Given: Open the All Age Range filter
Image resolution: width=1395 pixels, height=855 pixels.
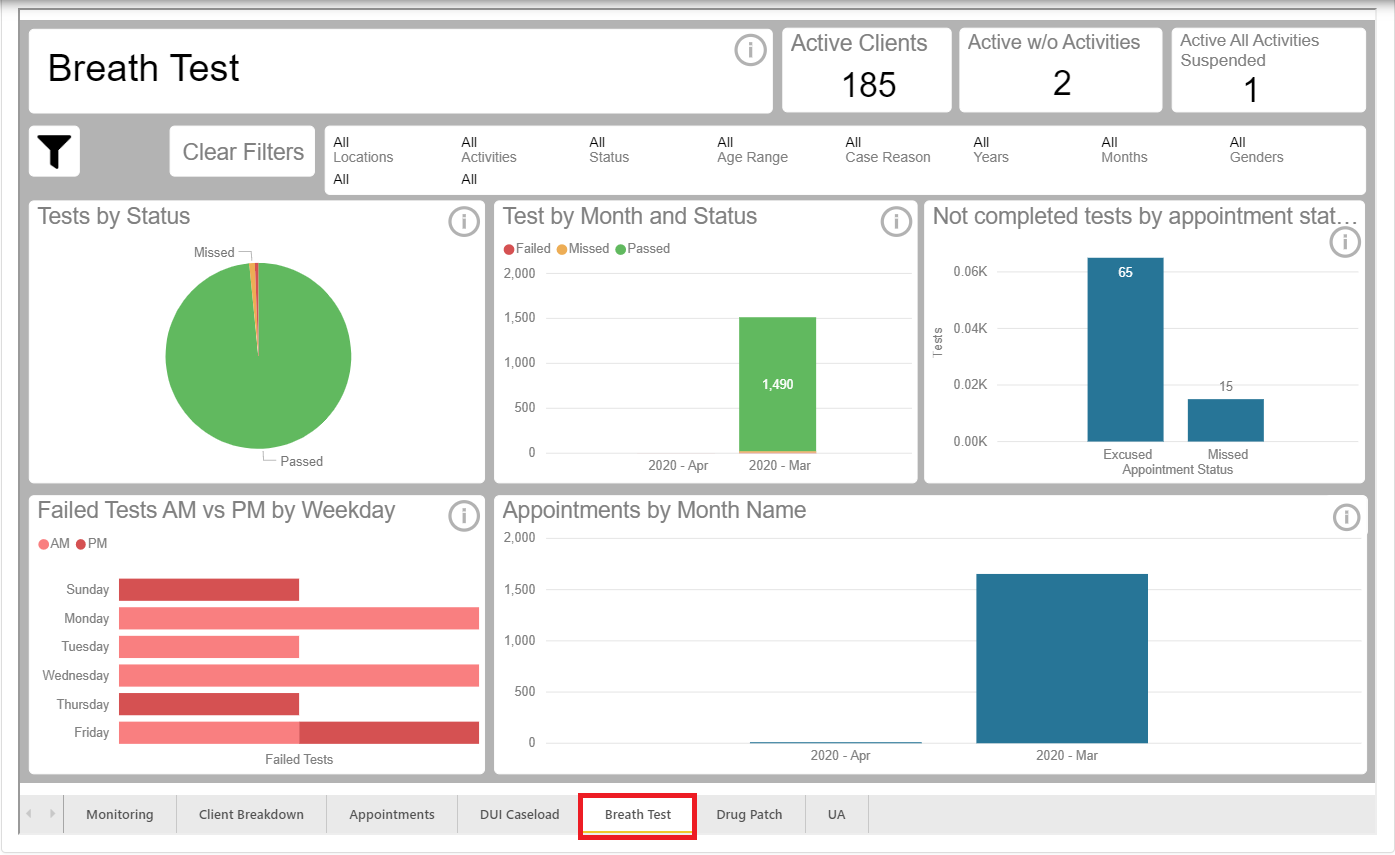Looking at the screenshot, I should (x=752, y=150).
